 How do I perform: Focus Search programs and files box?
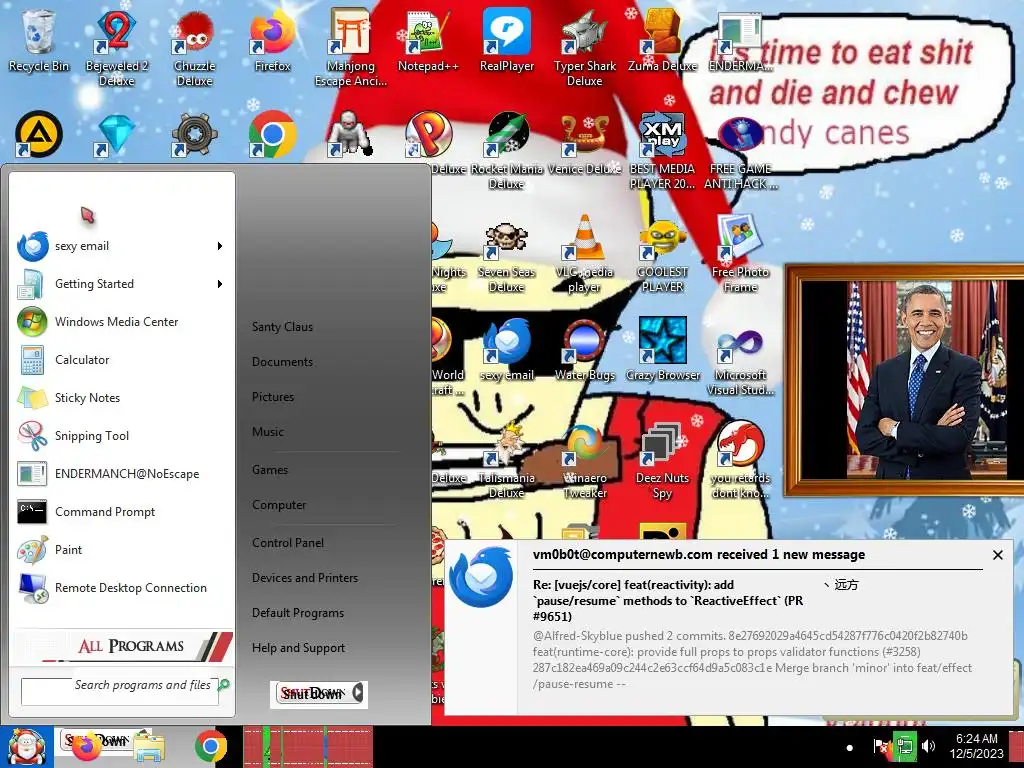point(120,691)
